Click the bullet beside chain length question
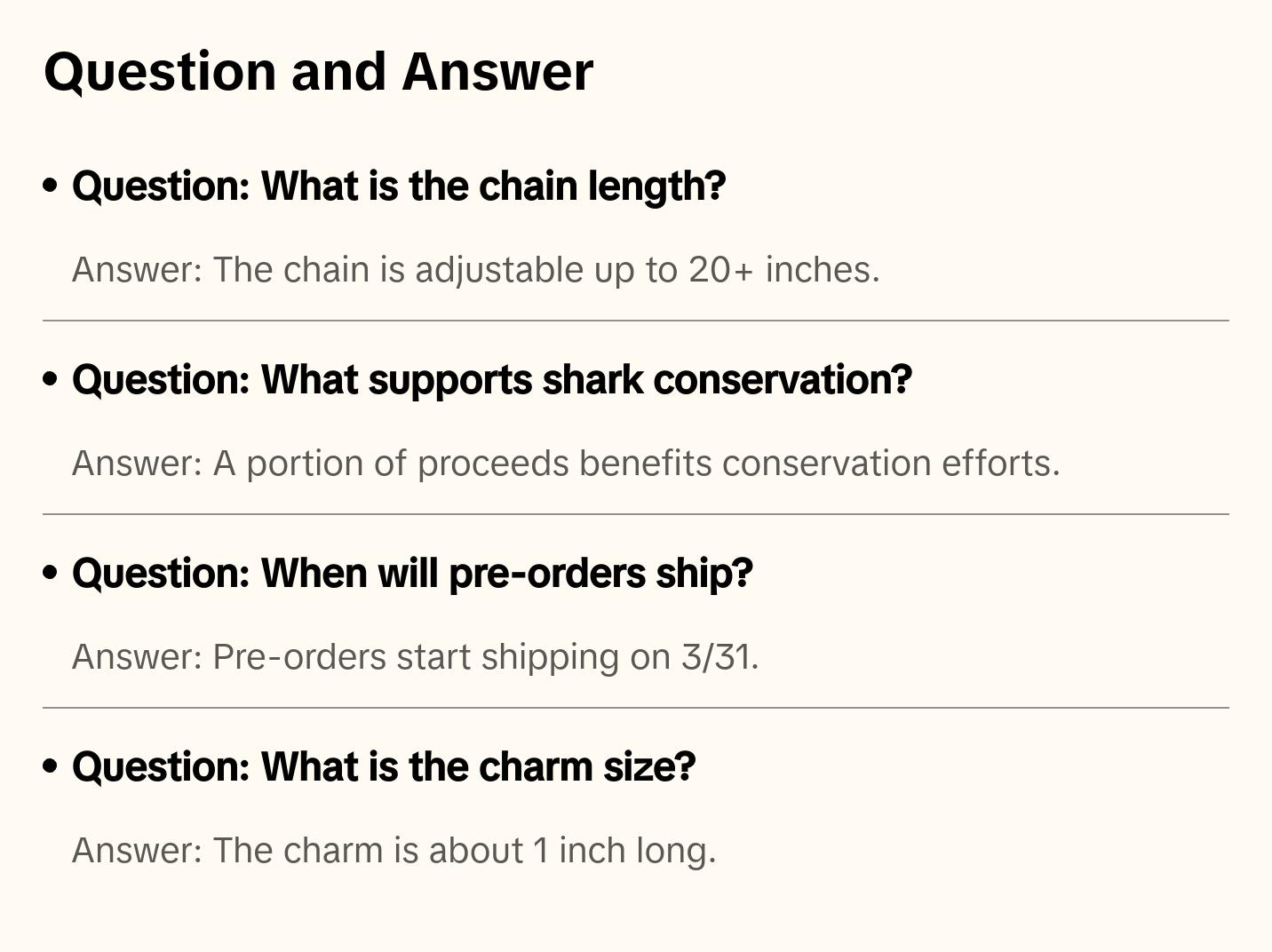The width and height of the screenshot is (1272, 952). coord(51,186)
